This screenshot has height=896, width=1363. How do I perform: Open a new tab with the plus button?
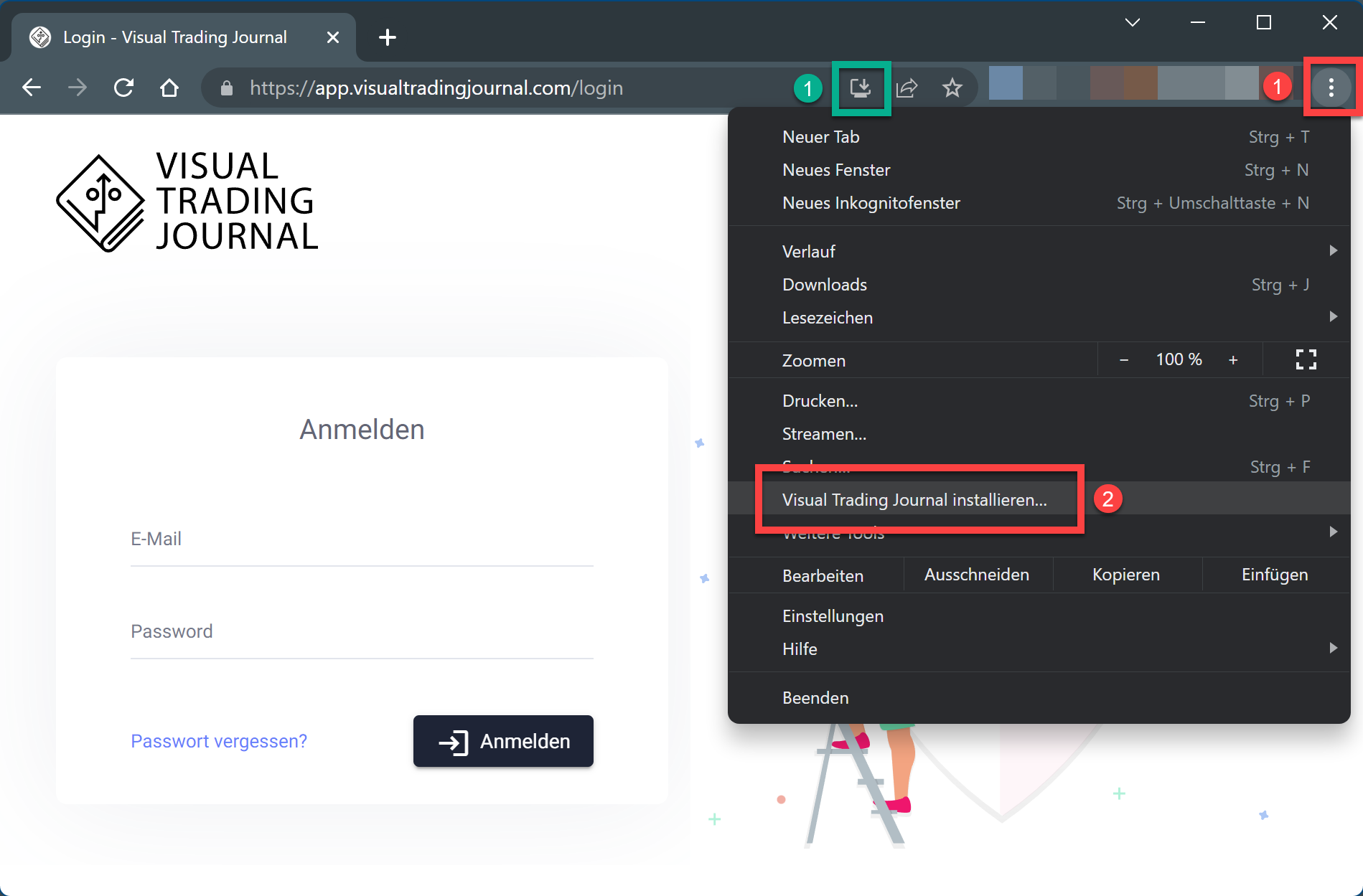[x=388, y=37]
